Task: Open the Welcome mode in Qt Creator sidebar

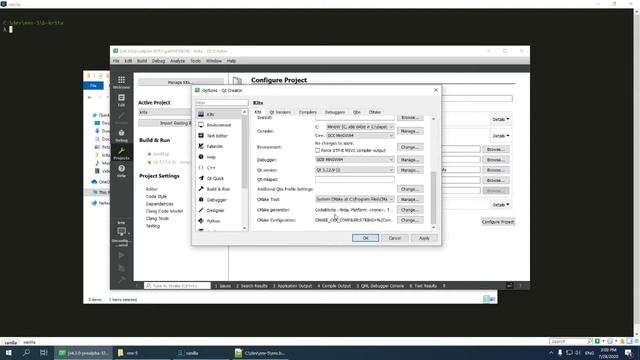Action: coord(121,82)
